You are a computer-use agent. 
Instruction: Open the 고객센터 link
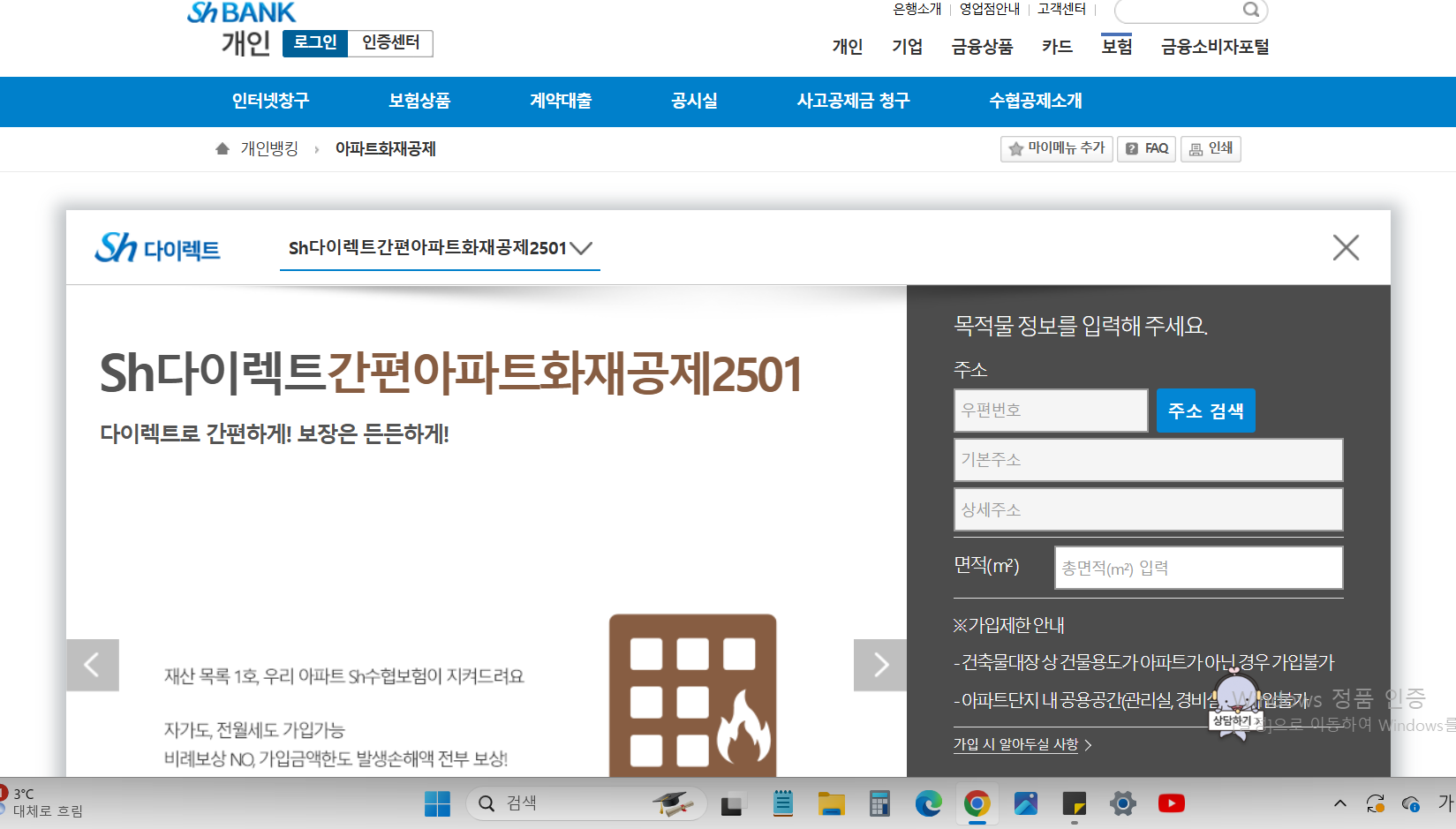point(1061,9)
